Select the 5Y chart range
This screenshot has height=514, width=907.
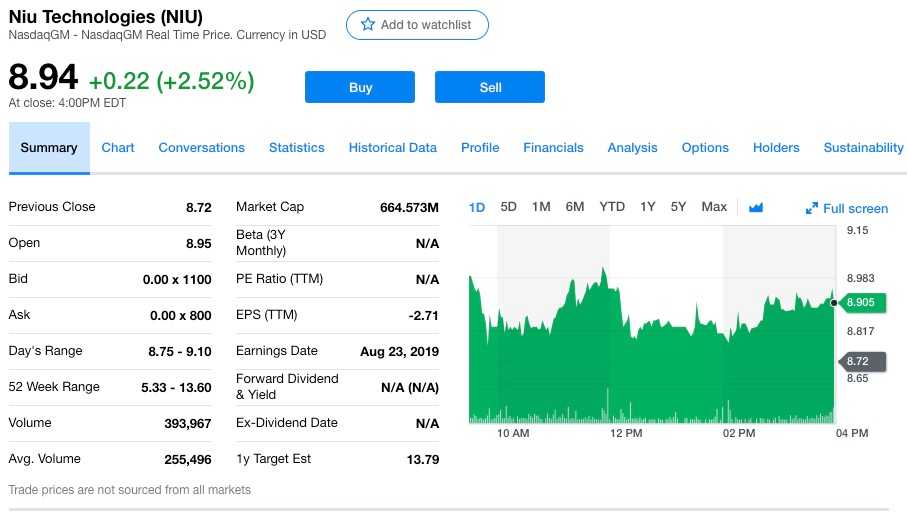coord(679,207)
